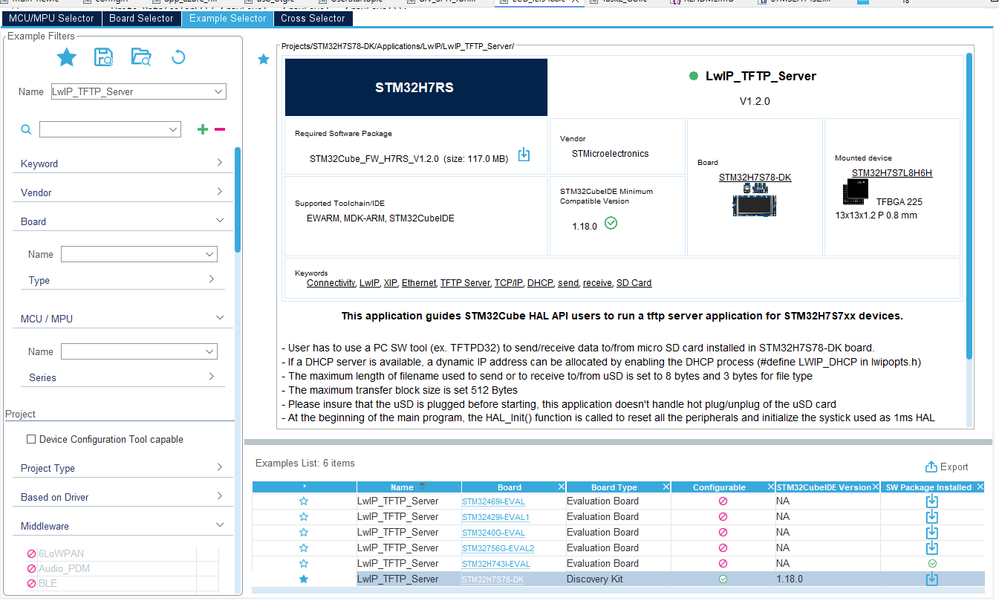
Task: Click the green plus add-filter icon
Action: [x=203, y=129]
